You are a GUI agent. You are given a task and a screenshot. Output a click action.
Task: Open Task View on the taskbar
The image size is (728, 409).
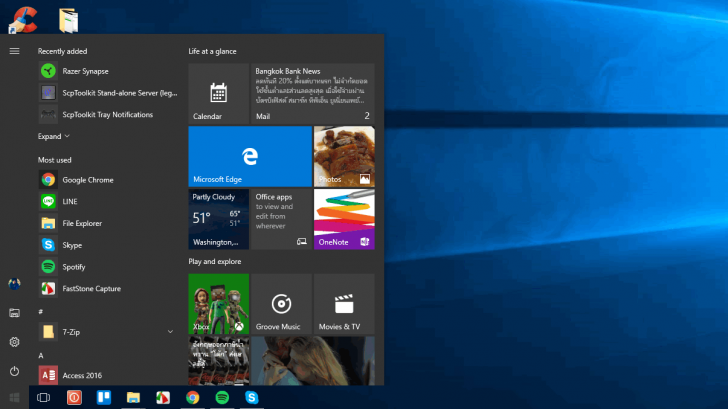tap(44, 397)
